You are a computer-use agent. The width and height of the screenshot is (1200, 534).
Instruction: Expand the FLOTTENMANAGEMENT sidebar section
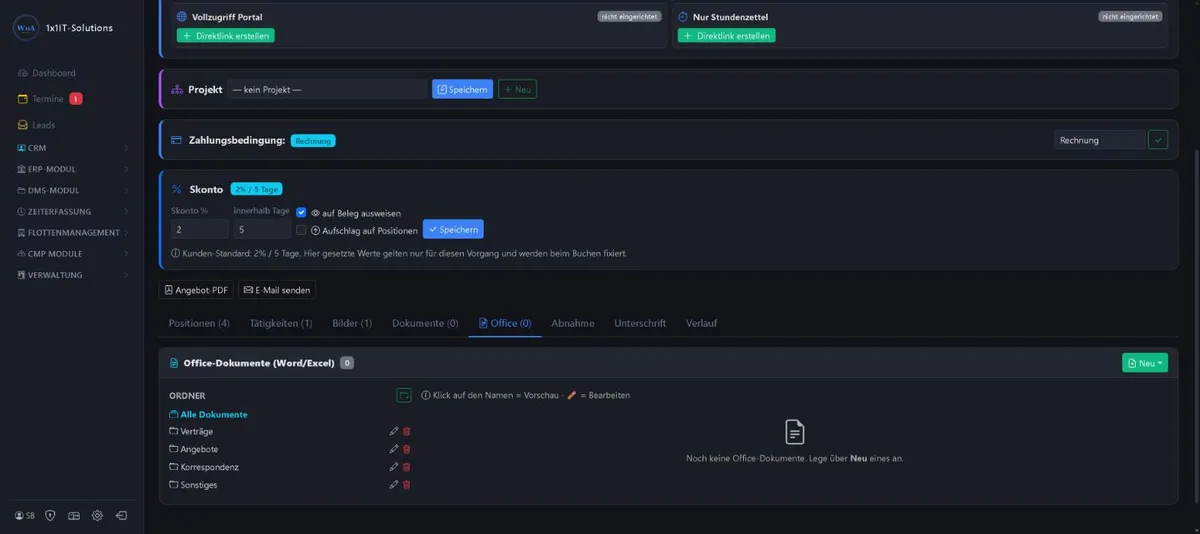click(72, 232)
